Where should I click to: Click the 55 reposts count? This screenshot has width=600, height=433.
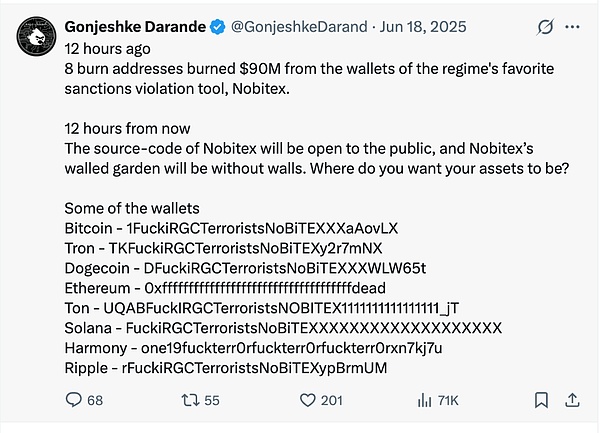pyautogui.click(x=211, y=401)
